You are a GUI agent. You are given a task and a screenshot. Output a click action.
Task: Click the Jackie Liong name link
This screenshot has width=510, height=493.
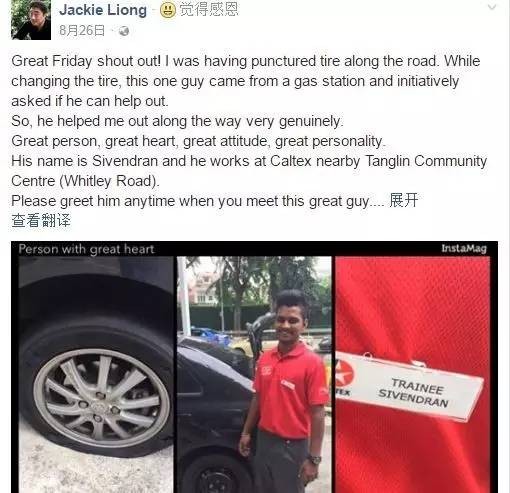[103, 10]
